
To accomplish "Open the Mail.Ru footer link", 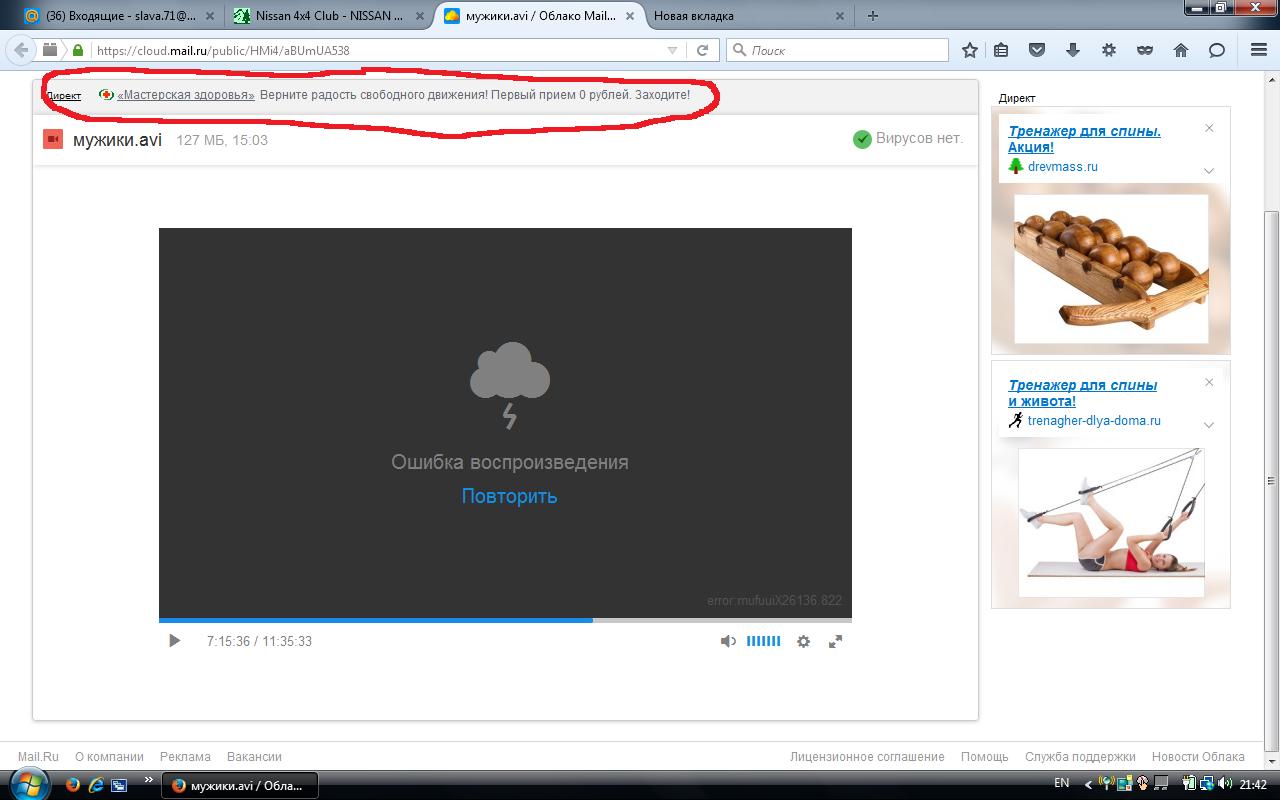I will [38, 757].
